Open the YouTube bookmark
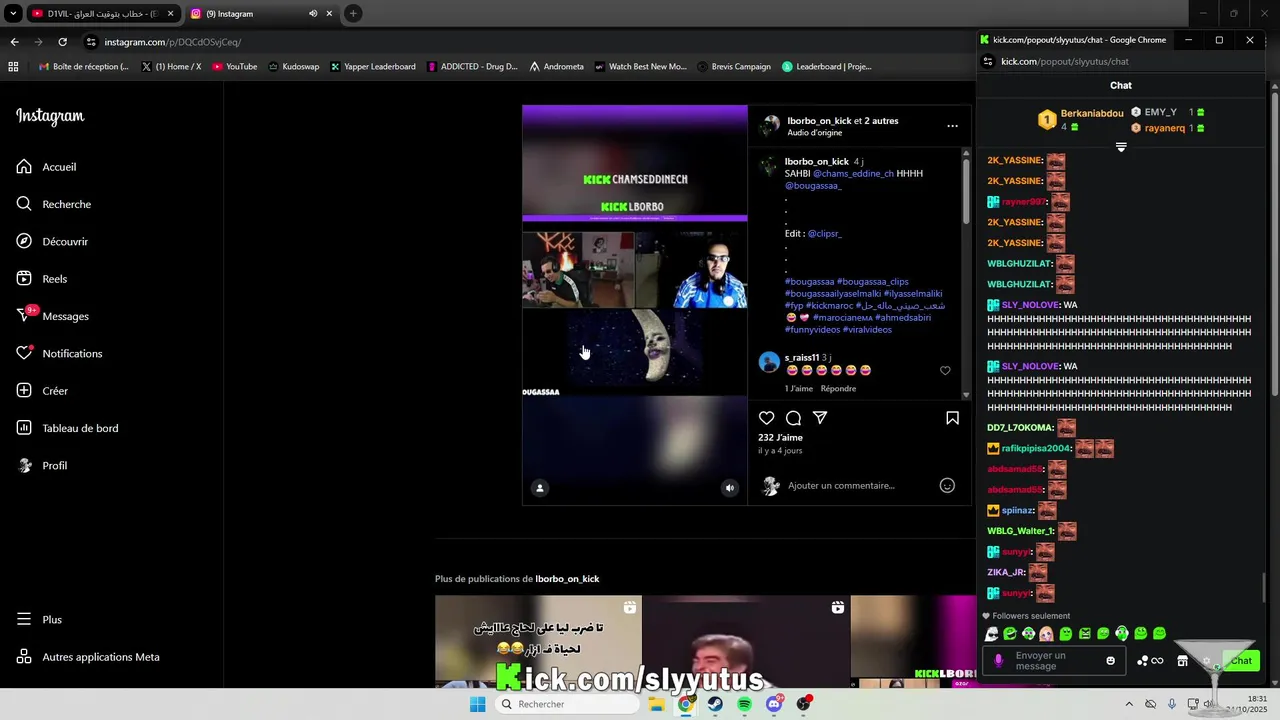The image size is (1280, 720). (234, 67)
